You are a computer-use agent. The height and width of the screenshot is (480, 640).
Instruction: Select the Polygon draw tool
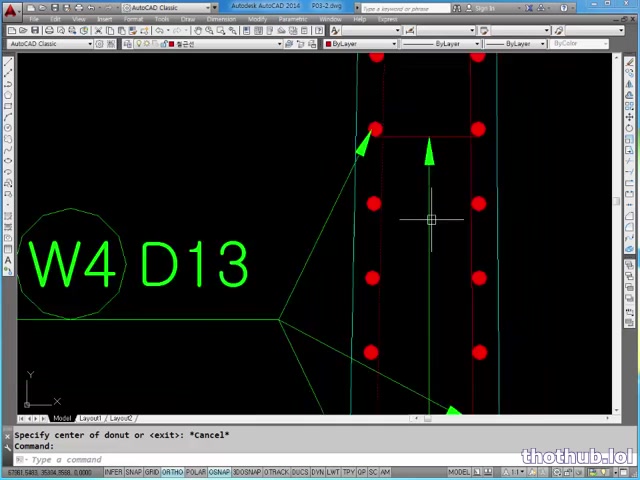[x=8, y=95]
